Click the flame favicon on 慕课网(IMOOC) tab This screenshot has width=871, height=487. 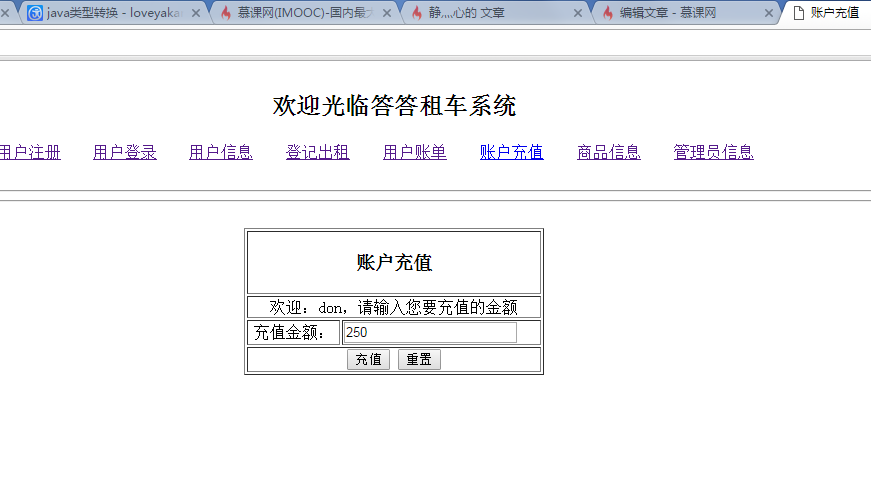click(226, 13)
